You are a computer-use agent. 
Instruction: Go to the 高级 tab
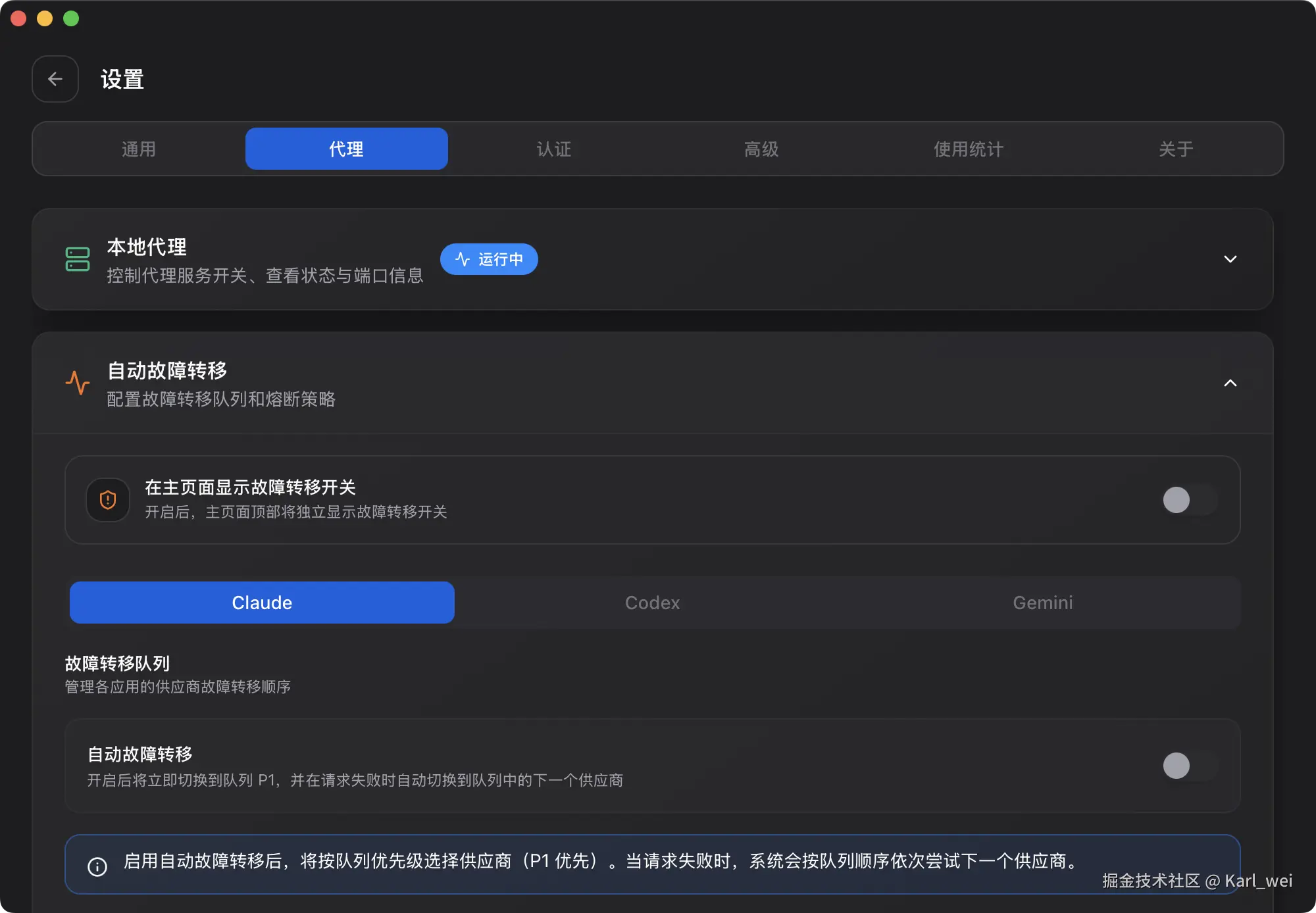tap(761, 149)
